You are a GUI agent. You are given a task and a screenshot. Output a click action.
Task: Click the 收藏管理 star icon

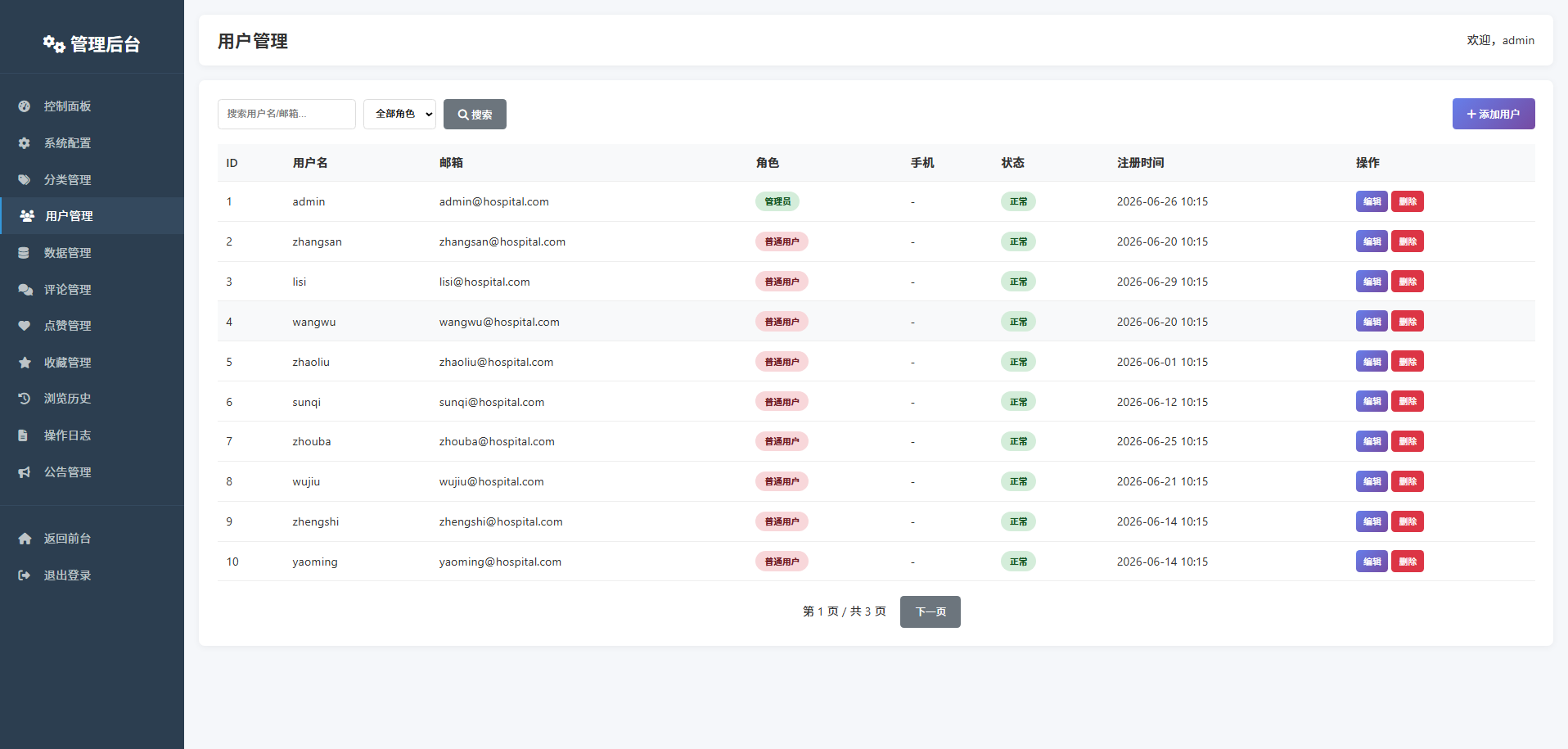25,363
